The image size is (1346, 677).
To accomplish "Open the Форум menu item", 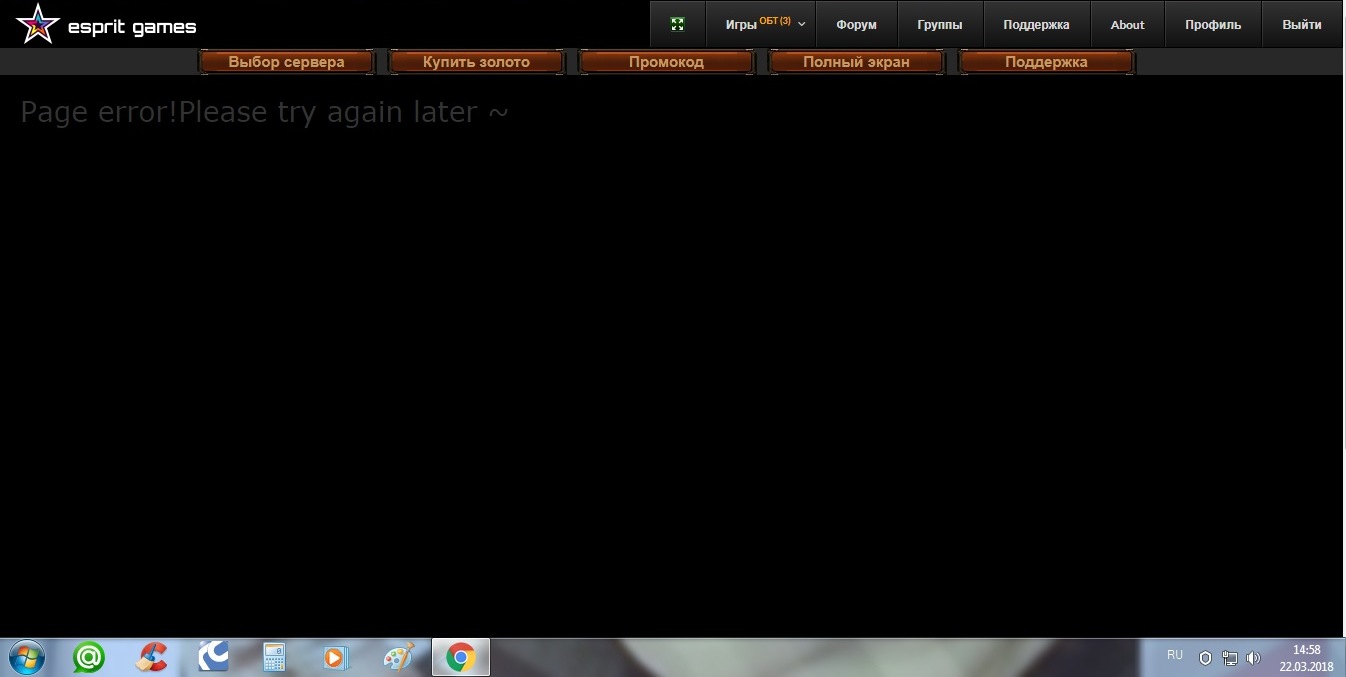I will click(856, 24).
